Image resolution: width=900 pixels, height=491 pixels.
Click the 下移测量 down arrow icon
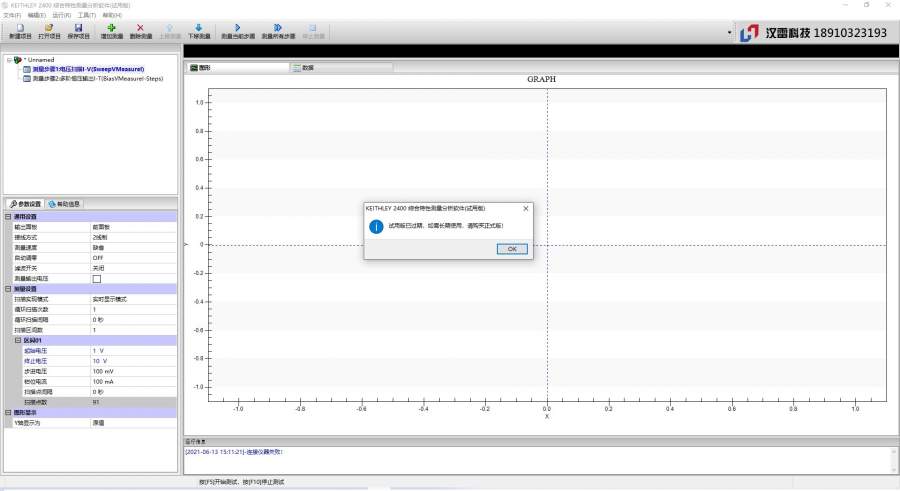coord(198,29)
